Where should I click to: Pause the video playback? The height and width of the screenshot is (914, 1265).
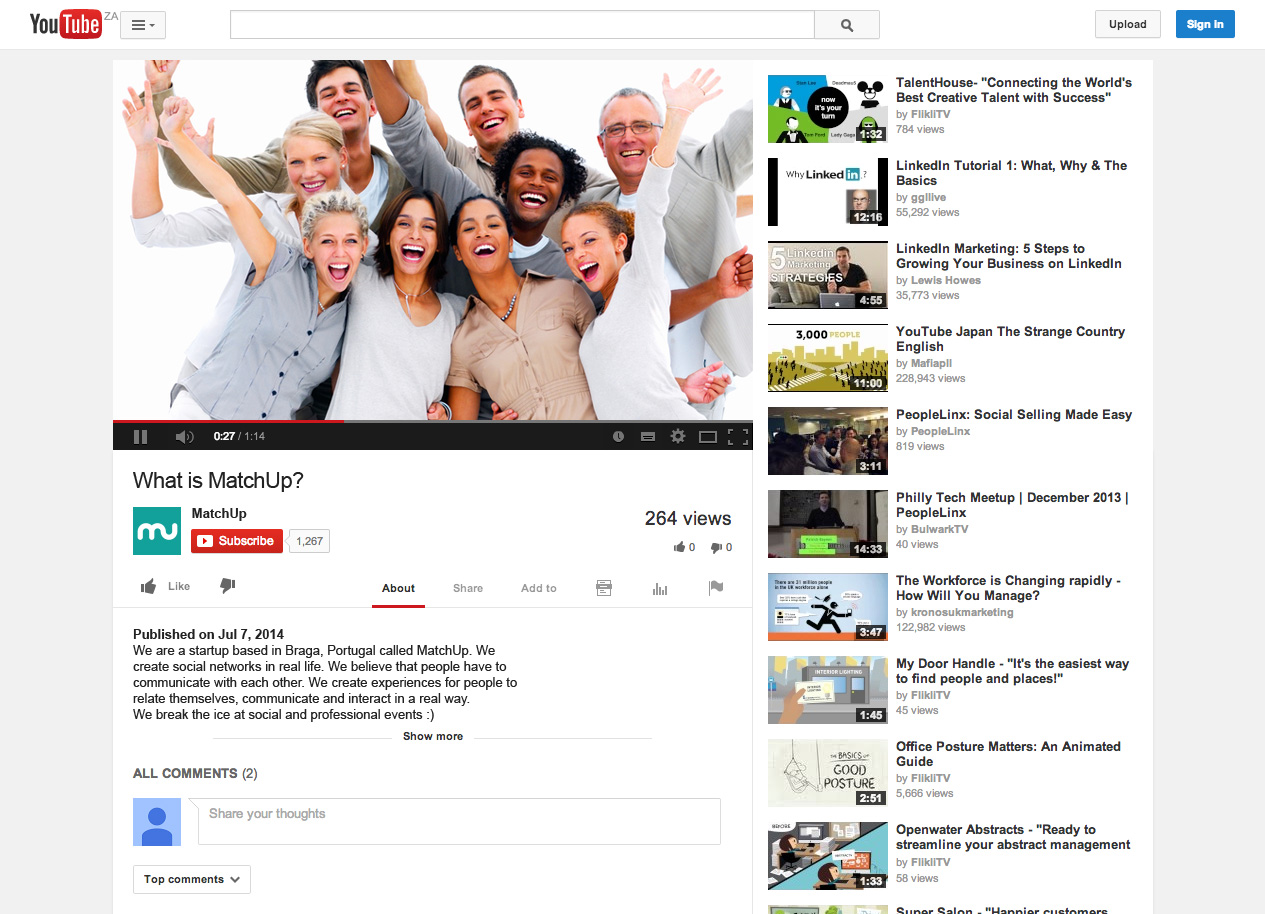(x=141, y=437)
